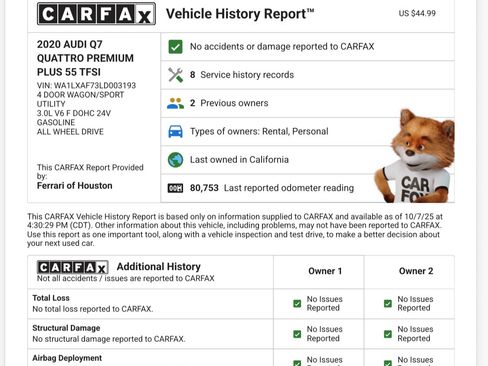Click the 'US $44.99' price text

pos(417,13)
